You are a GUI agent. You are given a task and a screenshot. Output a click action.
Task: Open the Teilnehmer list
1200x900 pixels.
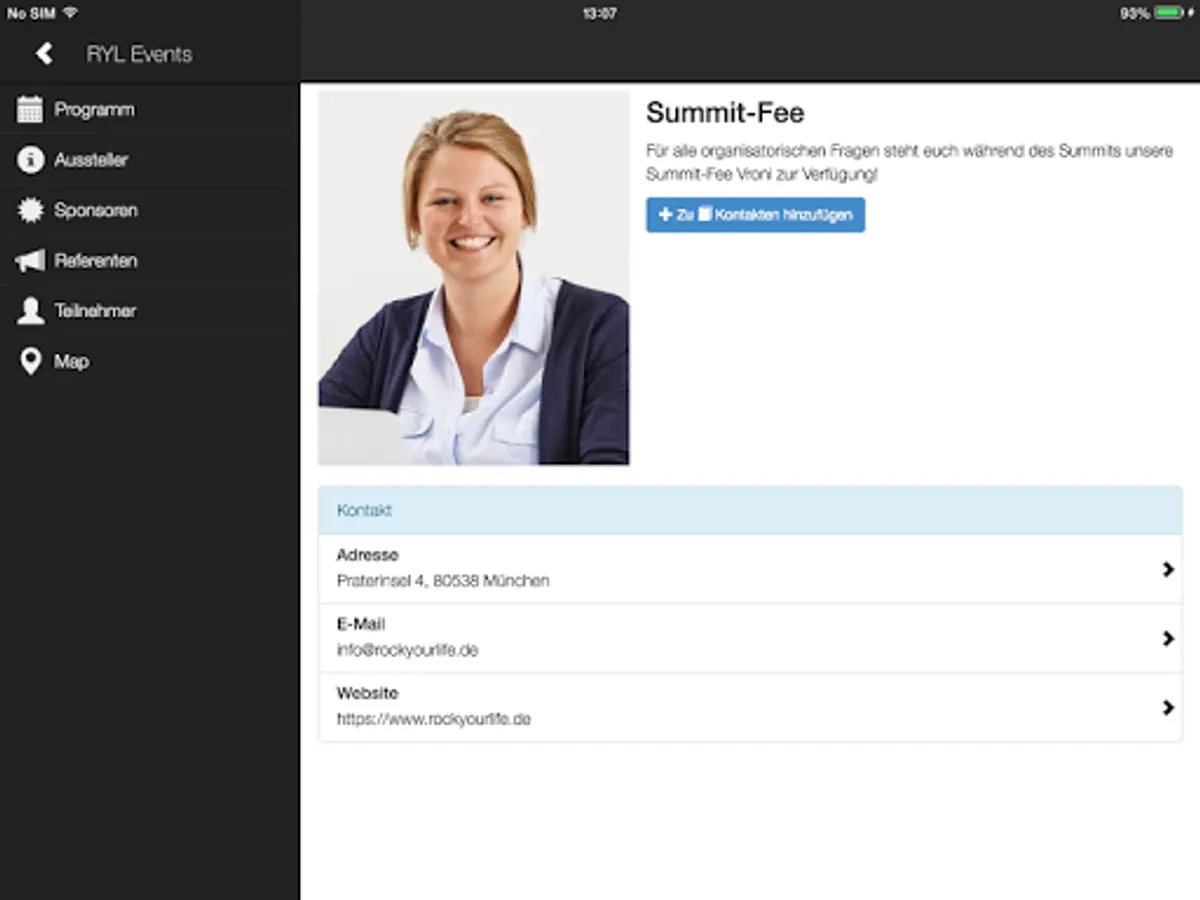tap(150, 311)
